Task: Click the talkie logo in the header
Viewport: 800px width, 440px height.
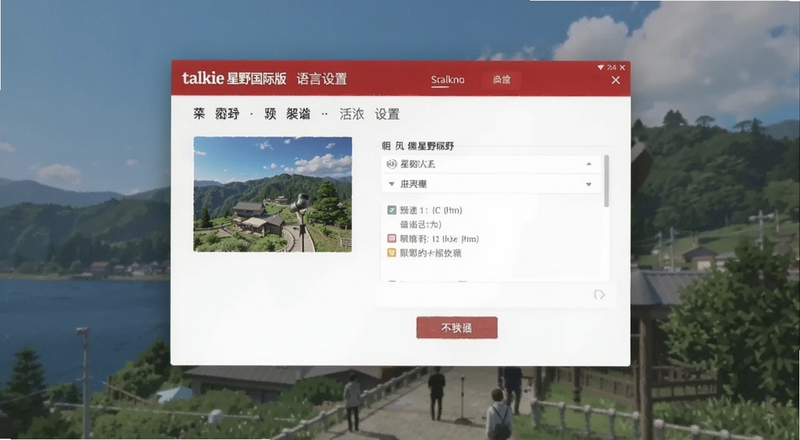Action: (203, 78)
